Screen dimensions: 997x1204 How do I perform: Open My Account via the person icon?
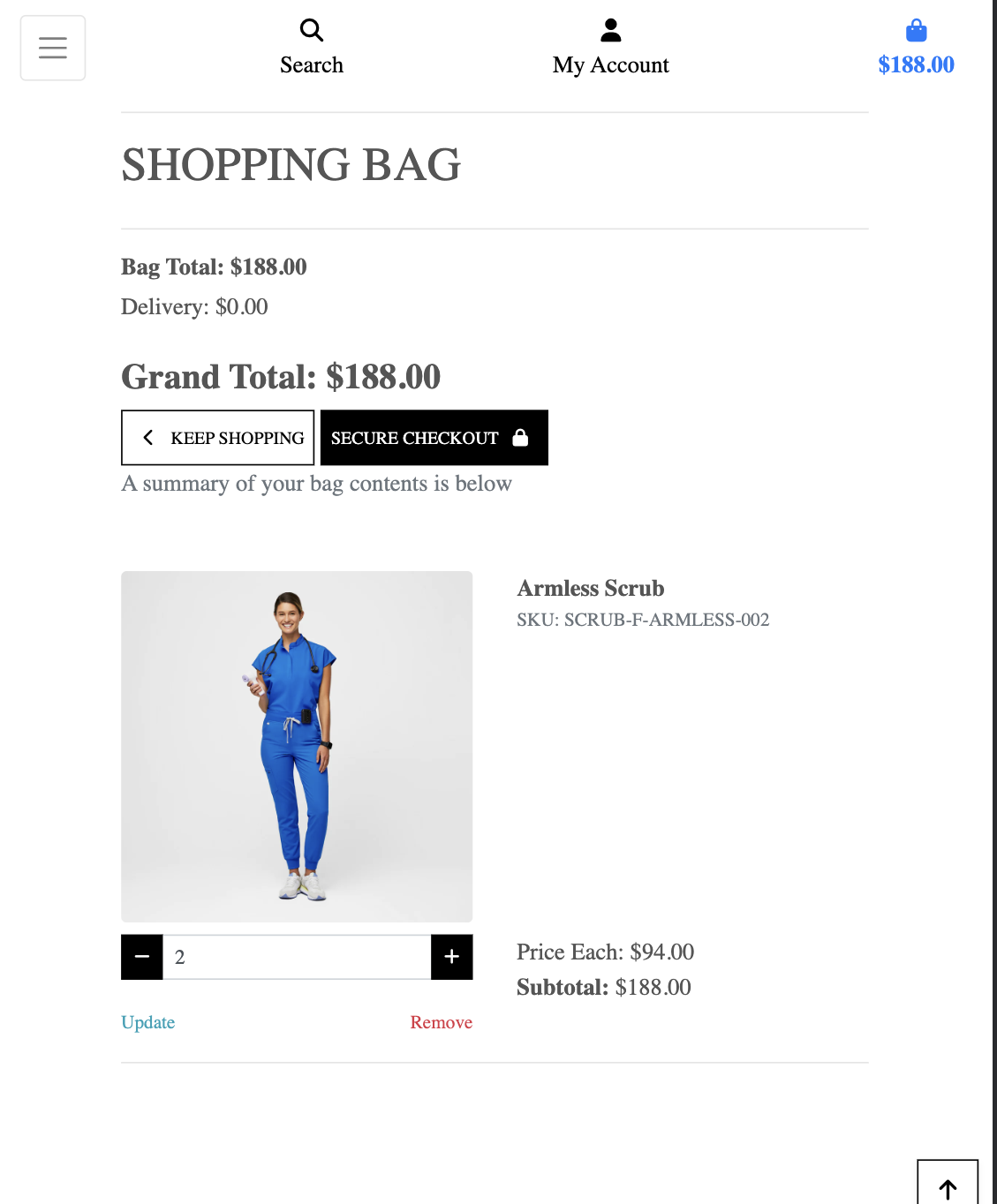click(611, 30)
